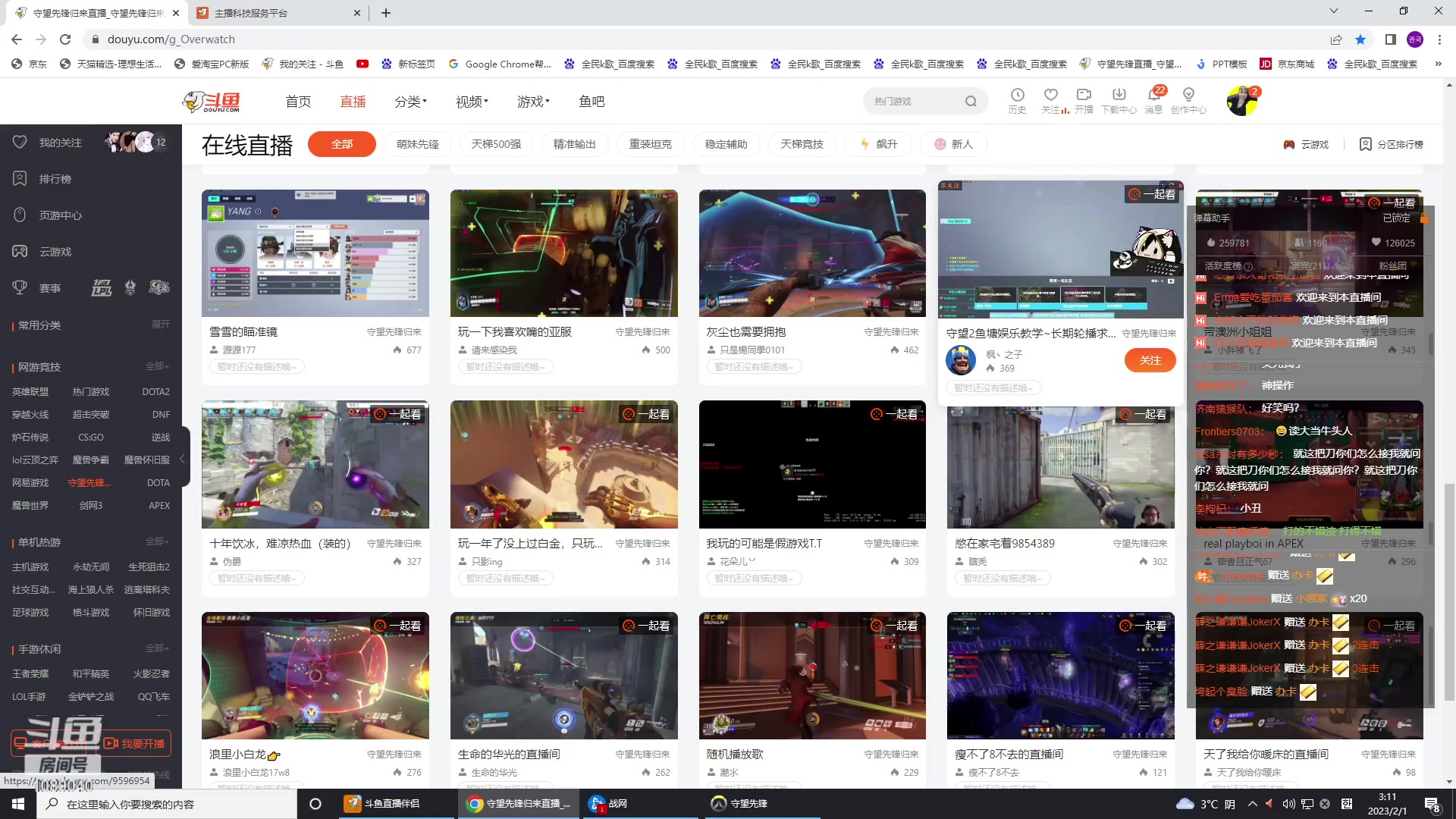Image resolution: width=1456 pixels, height=819 pixels.
Task: Click the user avatar in header
Action: point(1241,101)
